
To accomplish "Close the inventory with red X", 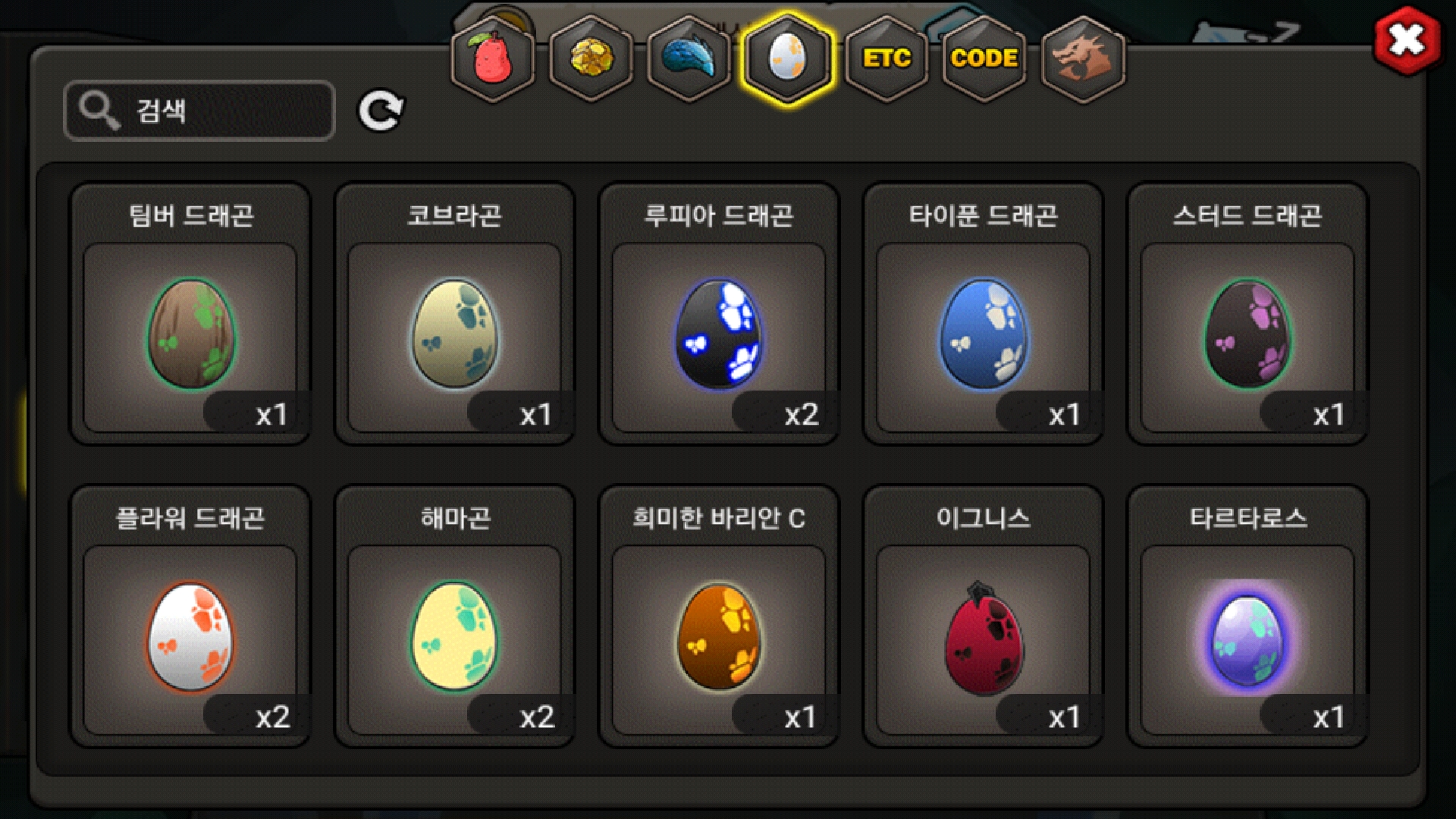I will point(1407,40).
